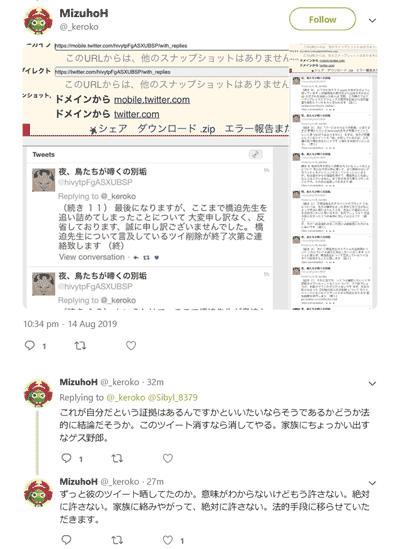Click the 10:34 pm - 14 Aug 2019 timestamp
The width and height of the screenshot is (400, 549).
pos(70,324)
